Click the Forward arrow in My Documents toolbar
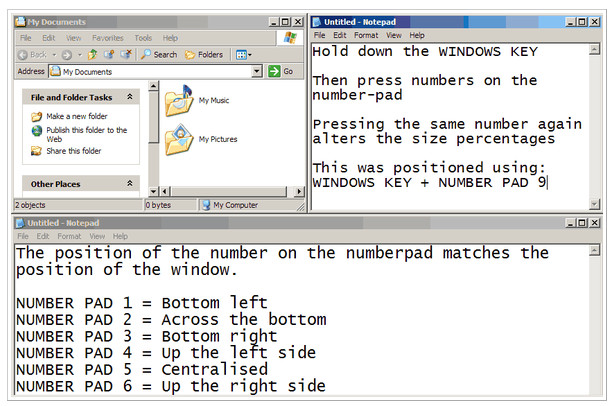Image resolution: width=612 pixels, height=406 pixels. (67, 55)
